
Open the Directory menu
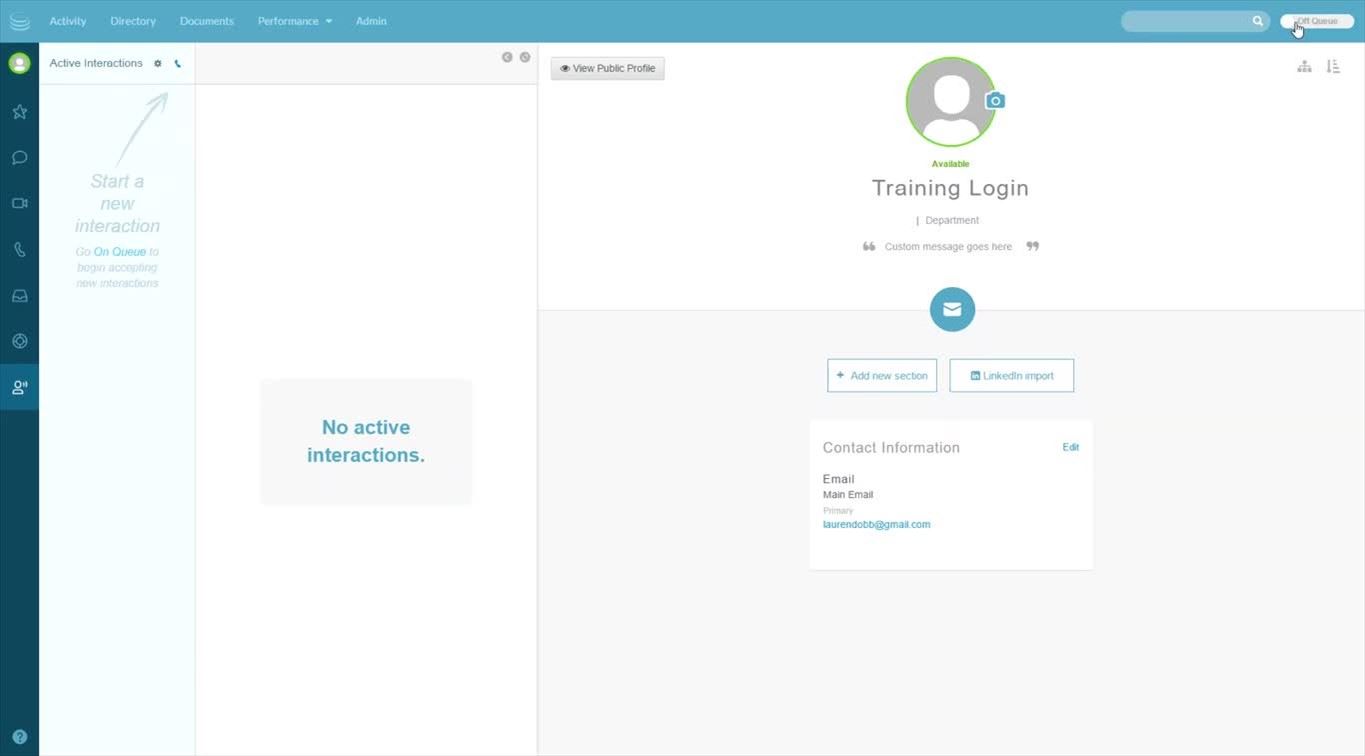pos(133,21)
